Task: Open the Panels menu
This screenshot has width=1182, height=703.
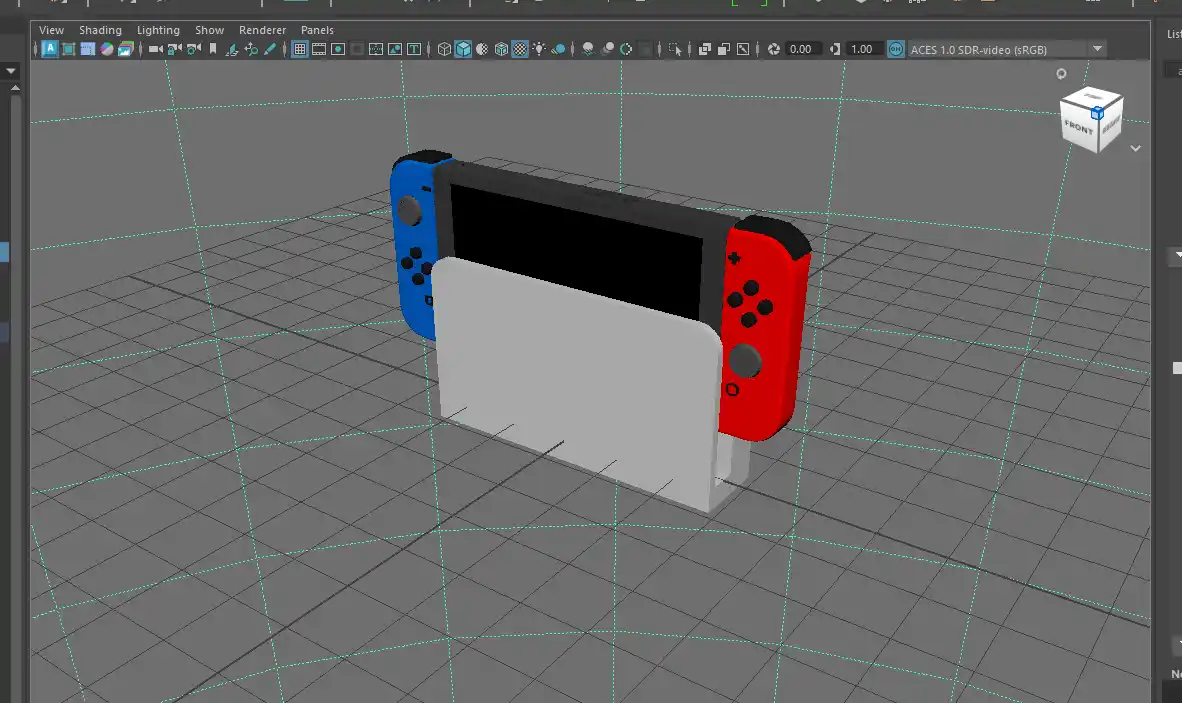Action: tap(317, 30)
